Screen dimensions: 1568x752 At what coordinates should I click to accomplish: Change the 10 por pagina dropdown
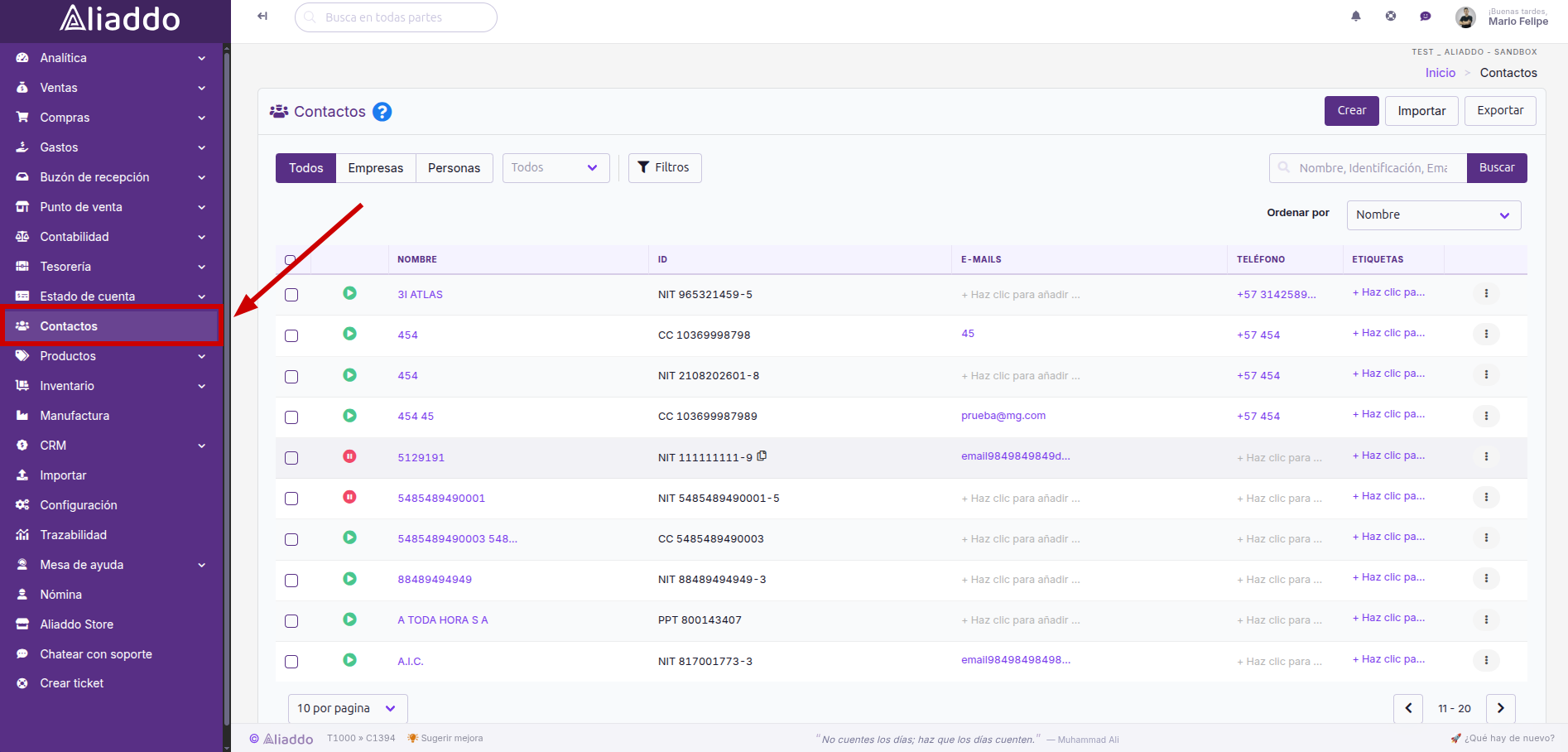point(348,709)
